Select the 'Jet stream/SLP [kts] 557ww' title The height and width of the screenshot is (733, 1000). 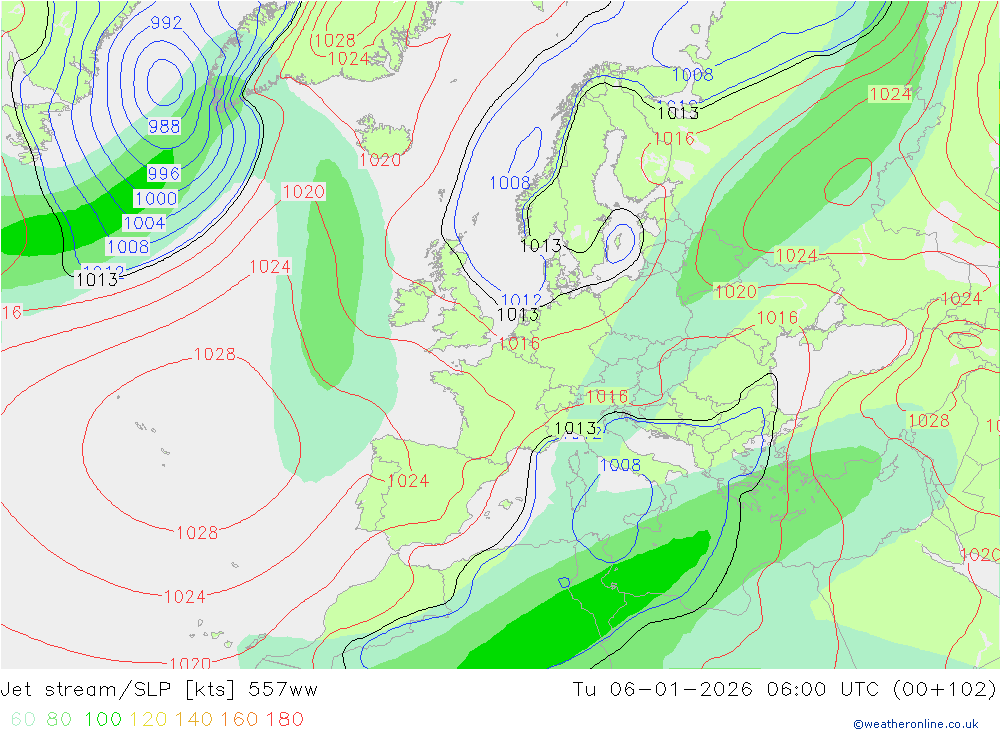(159, 690)
